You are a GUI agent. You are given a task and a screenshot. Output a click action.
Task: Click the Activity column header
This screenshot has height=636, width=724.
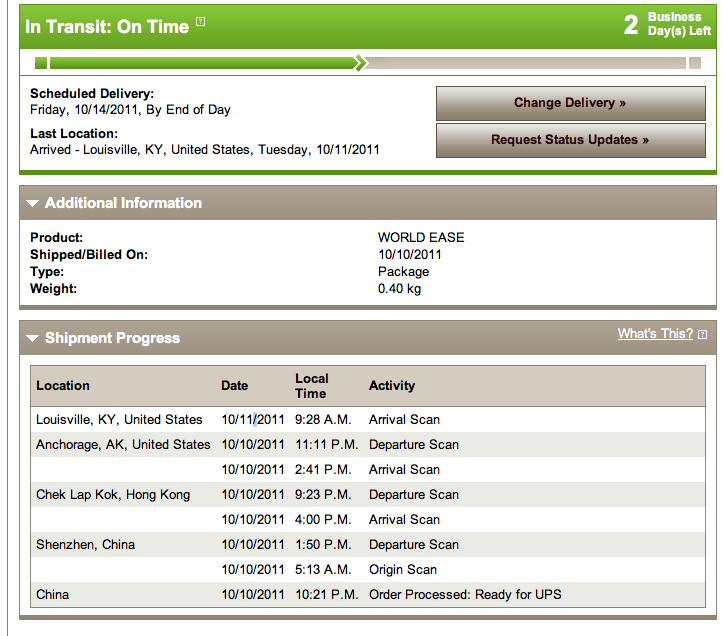(392, 386)
